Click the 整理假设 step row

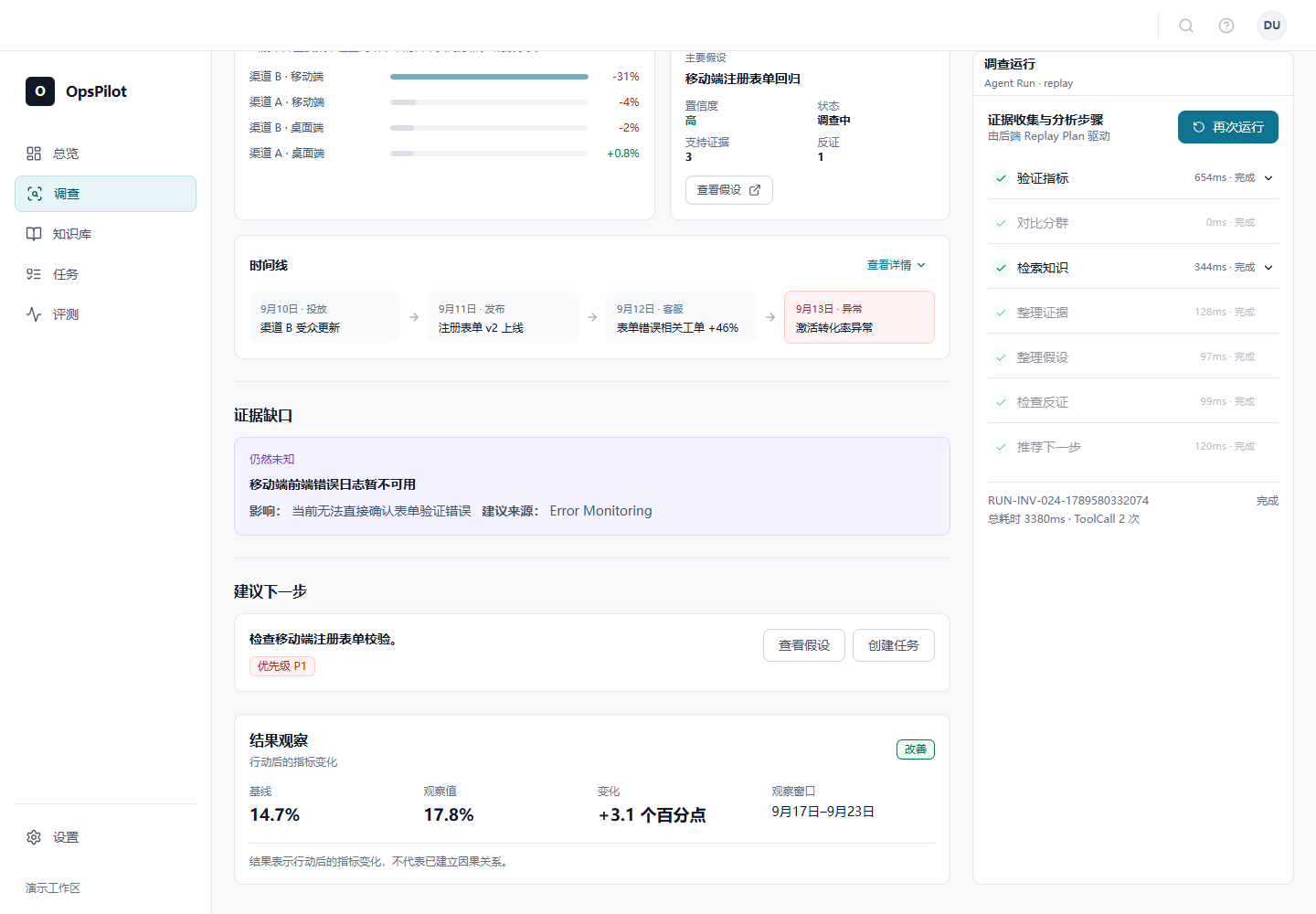(x=1133, y=357)
